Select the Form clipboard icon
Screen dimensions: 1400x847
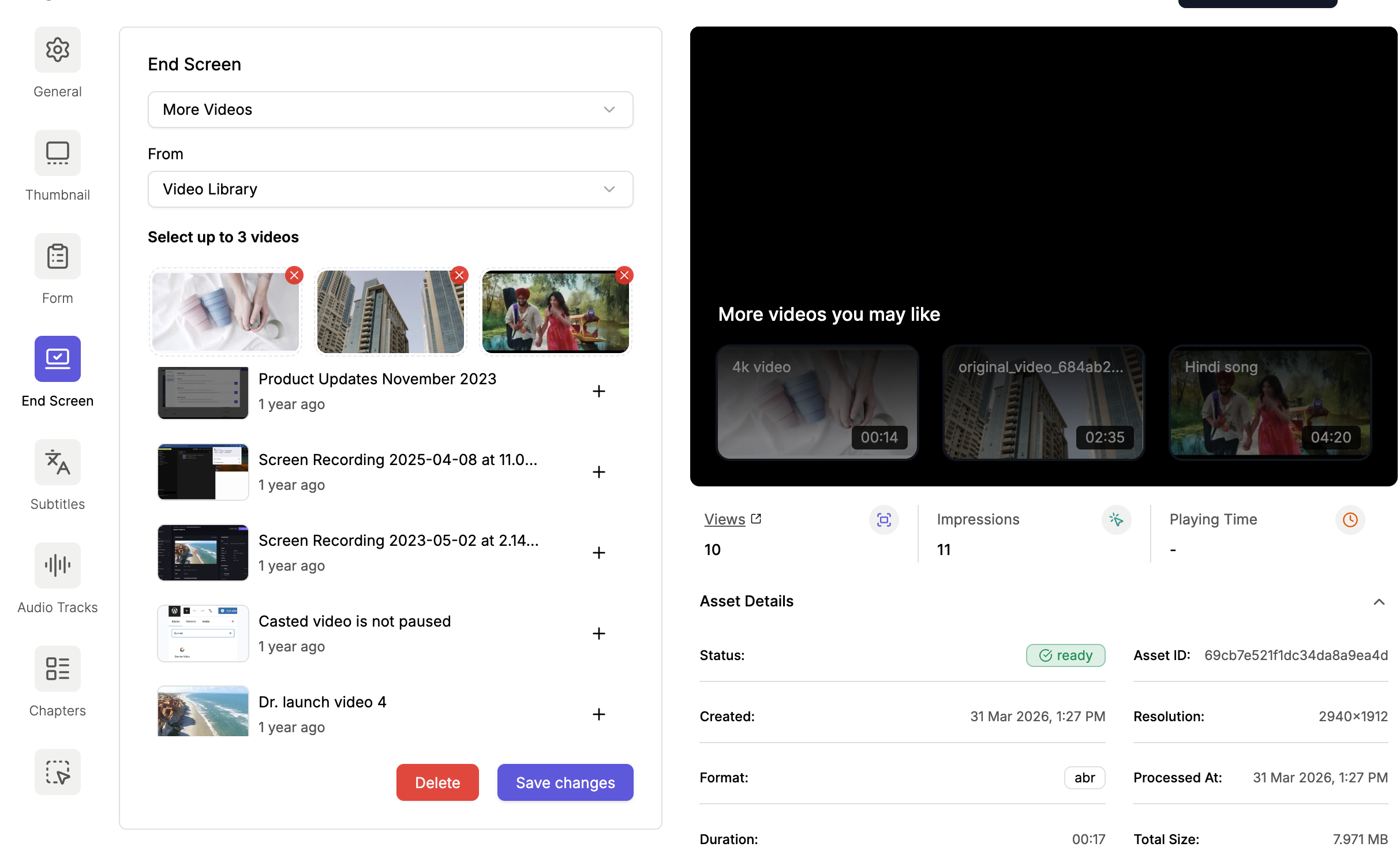click(57, 257)
